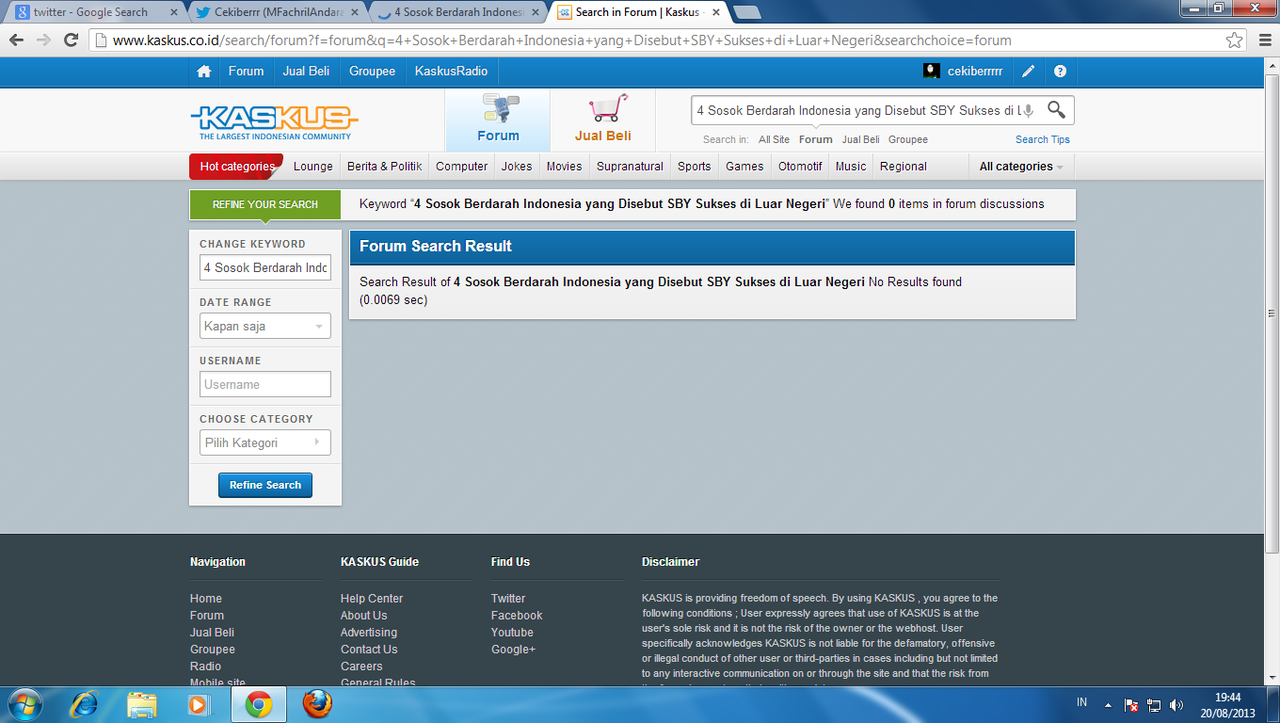Click the search magnifier icon
This screenshot has width=1280, height=723.
1056,110
